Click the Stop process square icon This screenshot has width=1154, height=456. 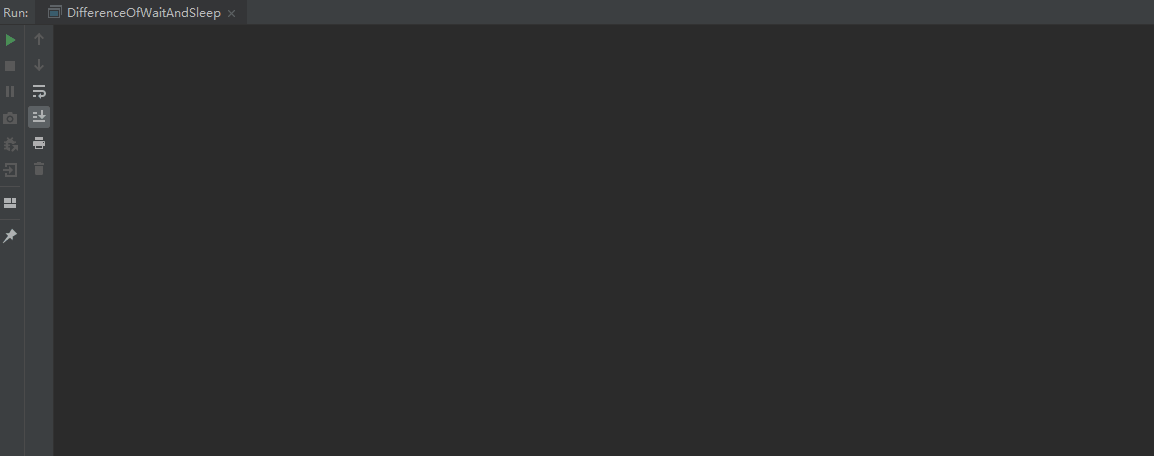pyautogui.click(x=10, y=65)
